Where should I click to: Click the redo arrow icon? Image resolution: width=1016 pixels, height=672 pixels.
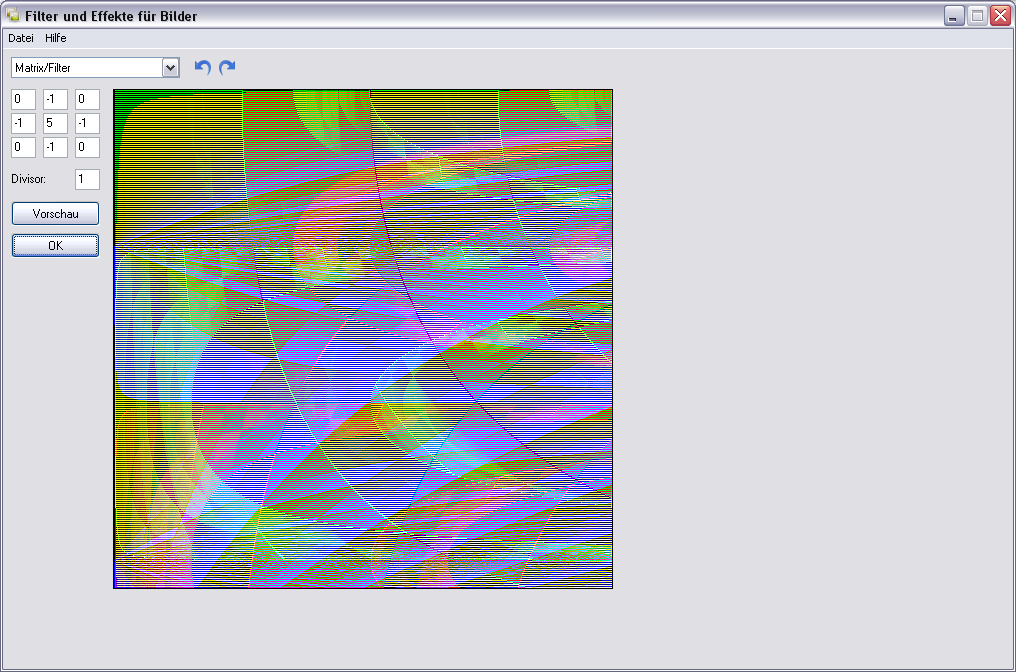(228, 67)
